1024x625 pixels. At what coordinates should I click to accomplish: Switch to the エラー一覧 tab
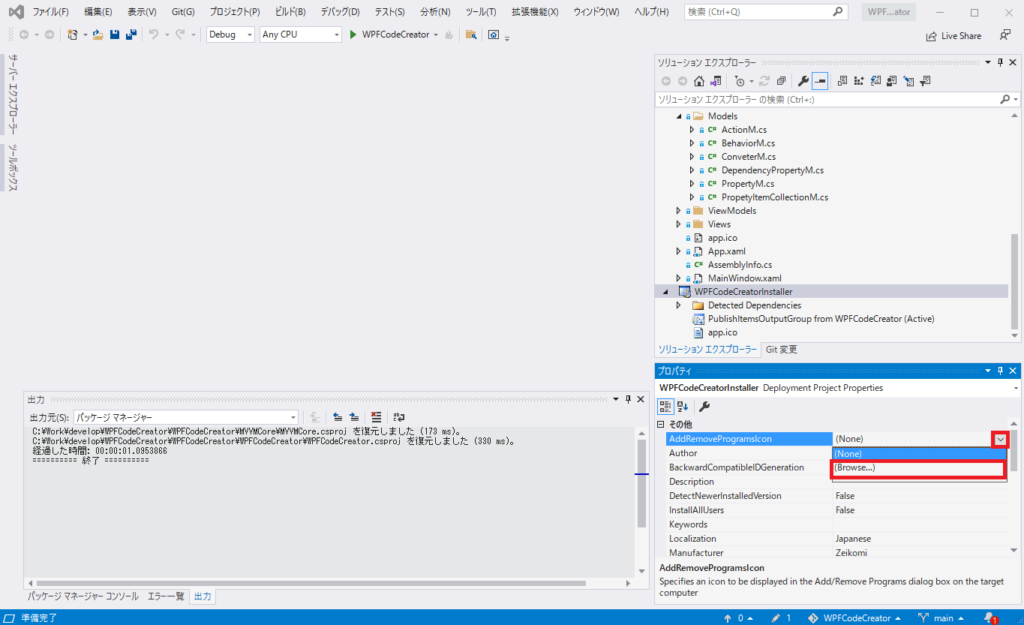click(165, 596)
